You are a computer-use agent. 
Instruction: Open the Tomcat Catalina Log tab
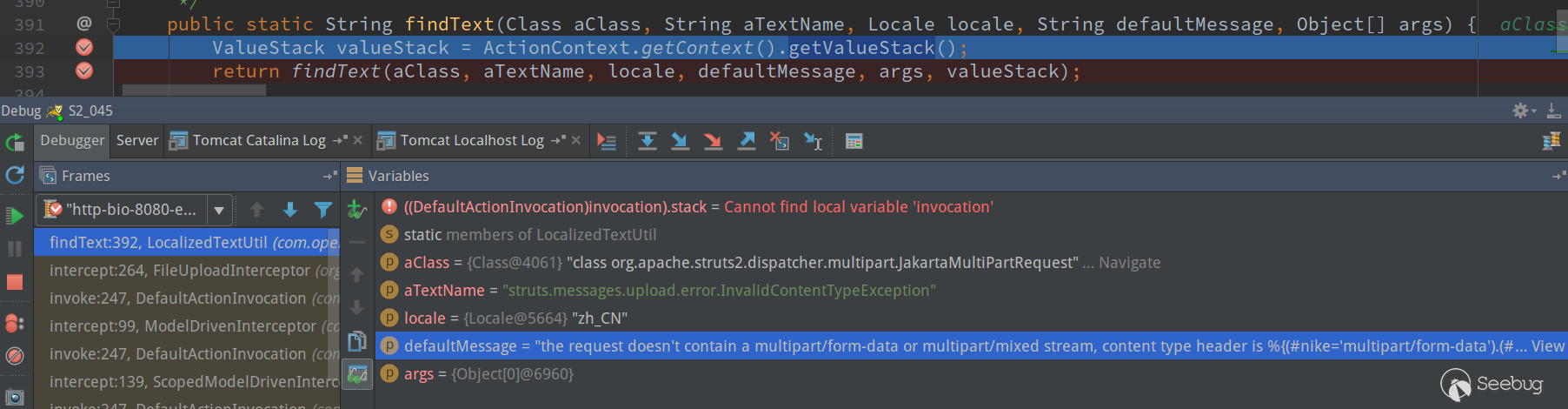[258, 140]
